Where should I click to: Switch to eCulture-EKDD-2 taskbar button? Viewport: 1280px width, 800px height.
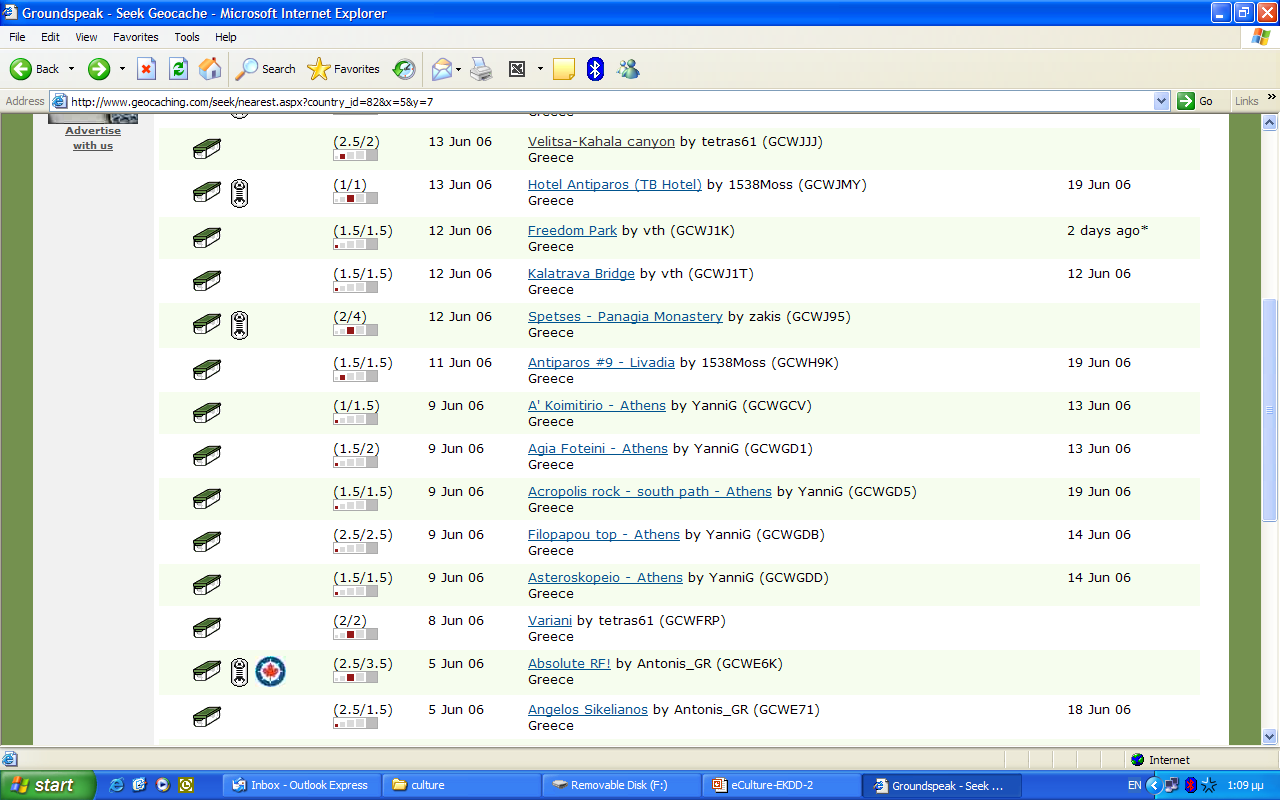tap(783, 785)
